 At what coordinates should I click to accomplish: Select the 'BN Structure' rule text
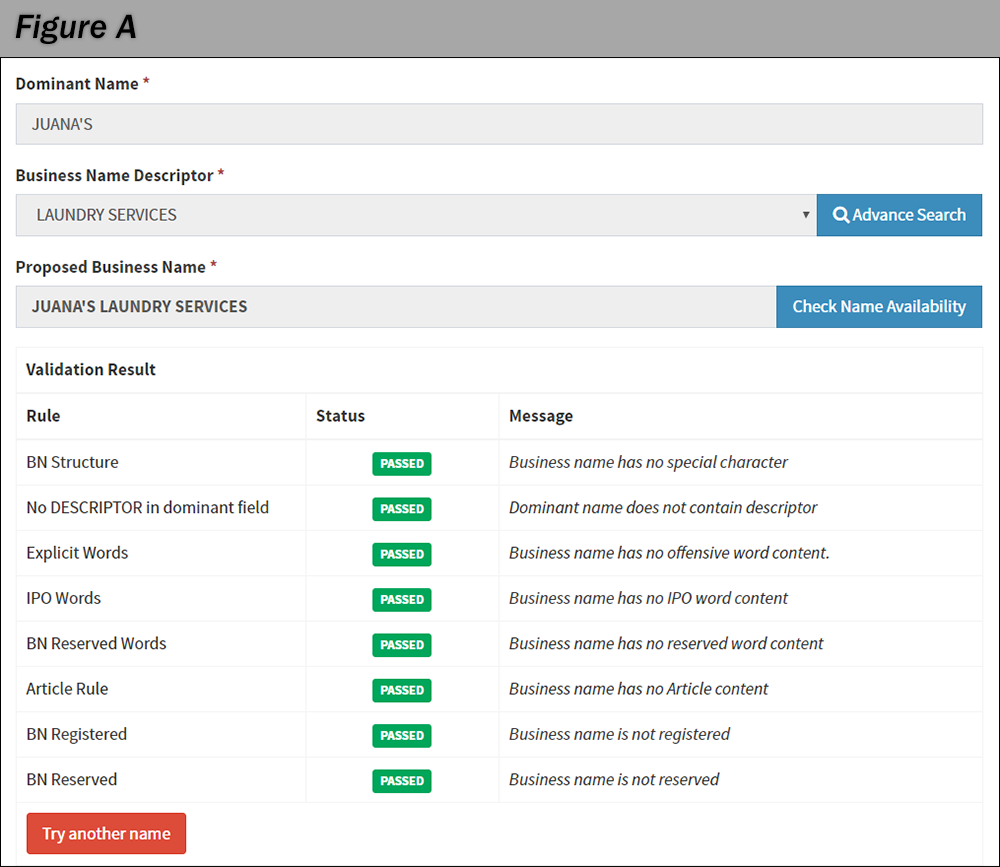(x=72, y=463)
